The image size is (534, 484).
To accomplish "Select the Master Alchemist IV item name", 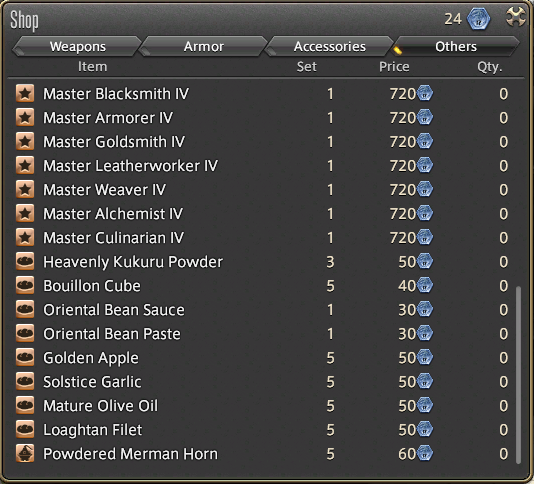I will coord(113,214).
